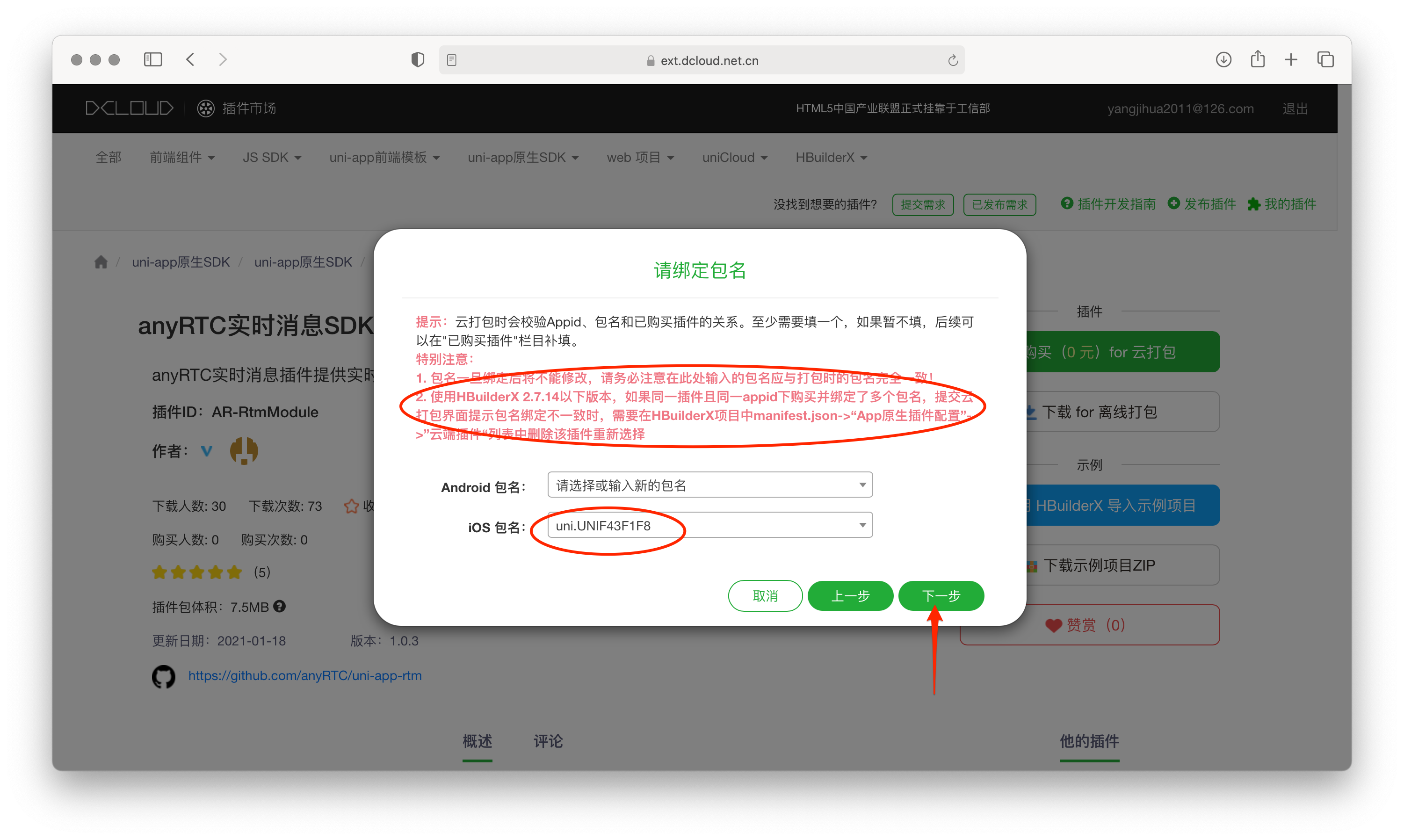This screenshot has height=840, width=1404.
Task: Click the 已发布需求 button
Action: [999, 204]
